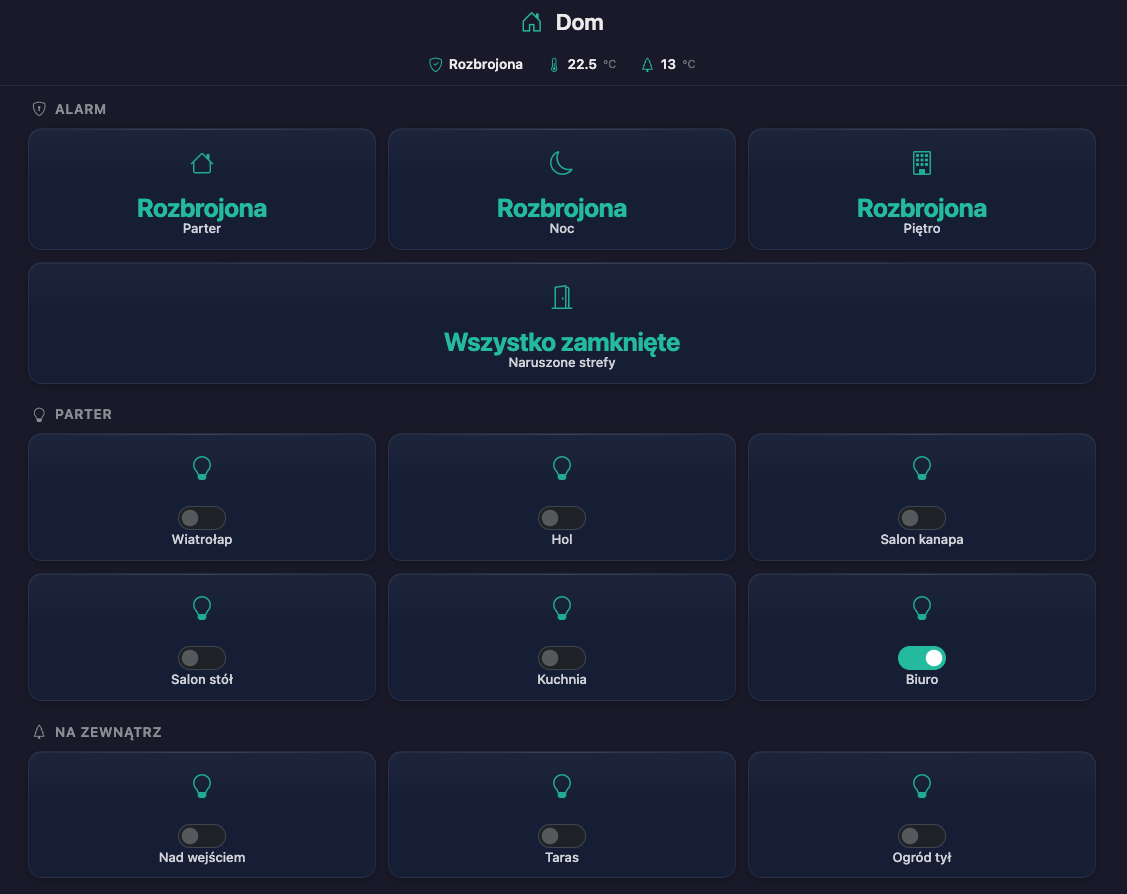Image resolution: width=1127 pixels, height=894 pixels.
Task: Click the thermometer icon in header
Action: pyautogui.click(x=554, y=65)
